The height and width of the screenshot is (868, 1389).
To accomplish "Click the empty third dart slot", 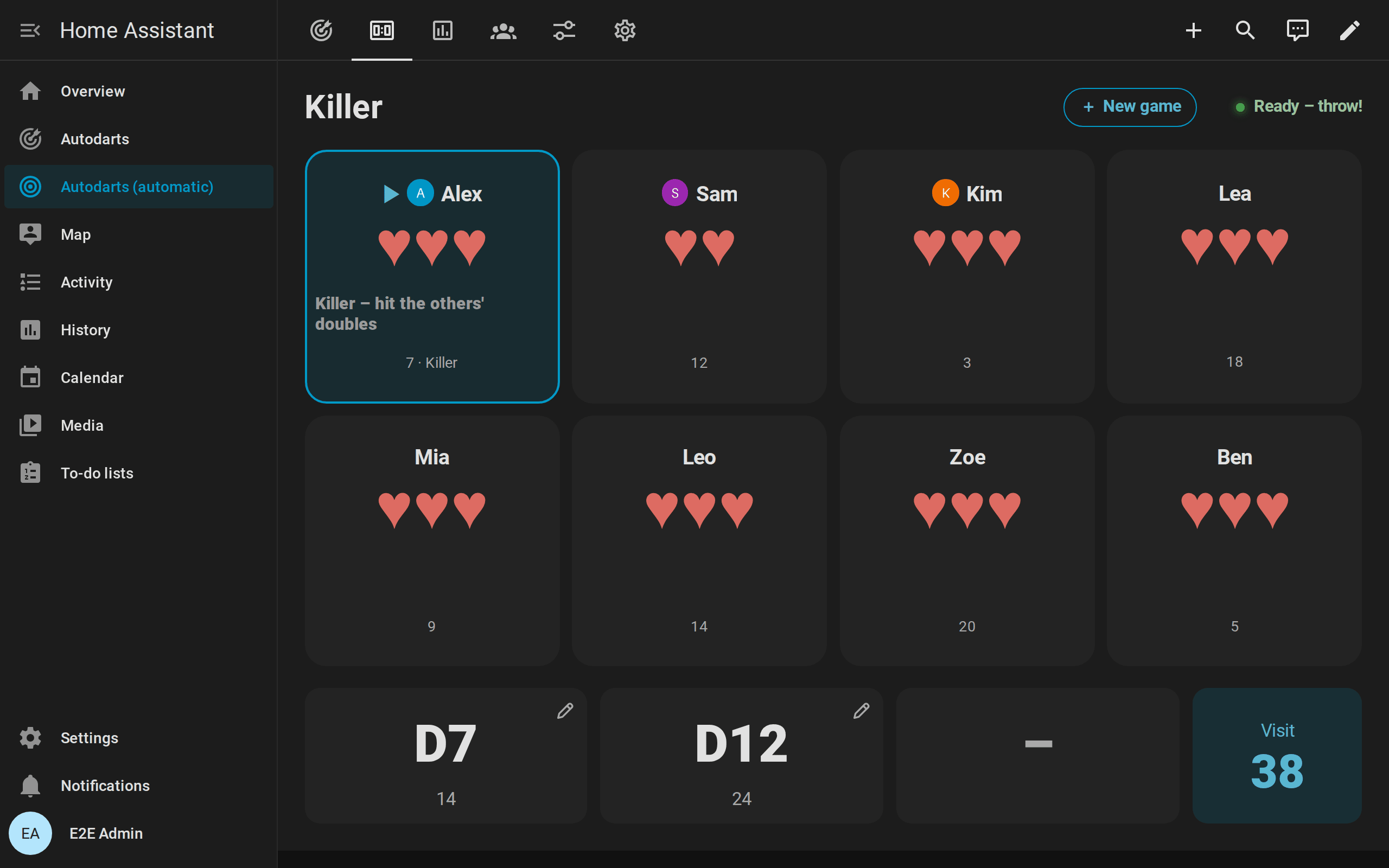I will [x=1038, y=756].
